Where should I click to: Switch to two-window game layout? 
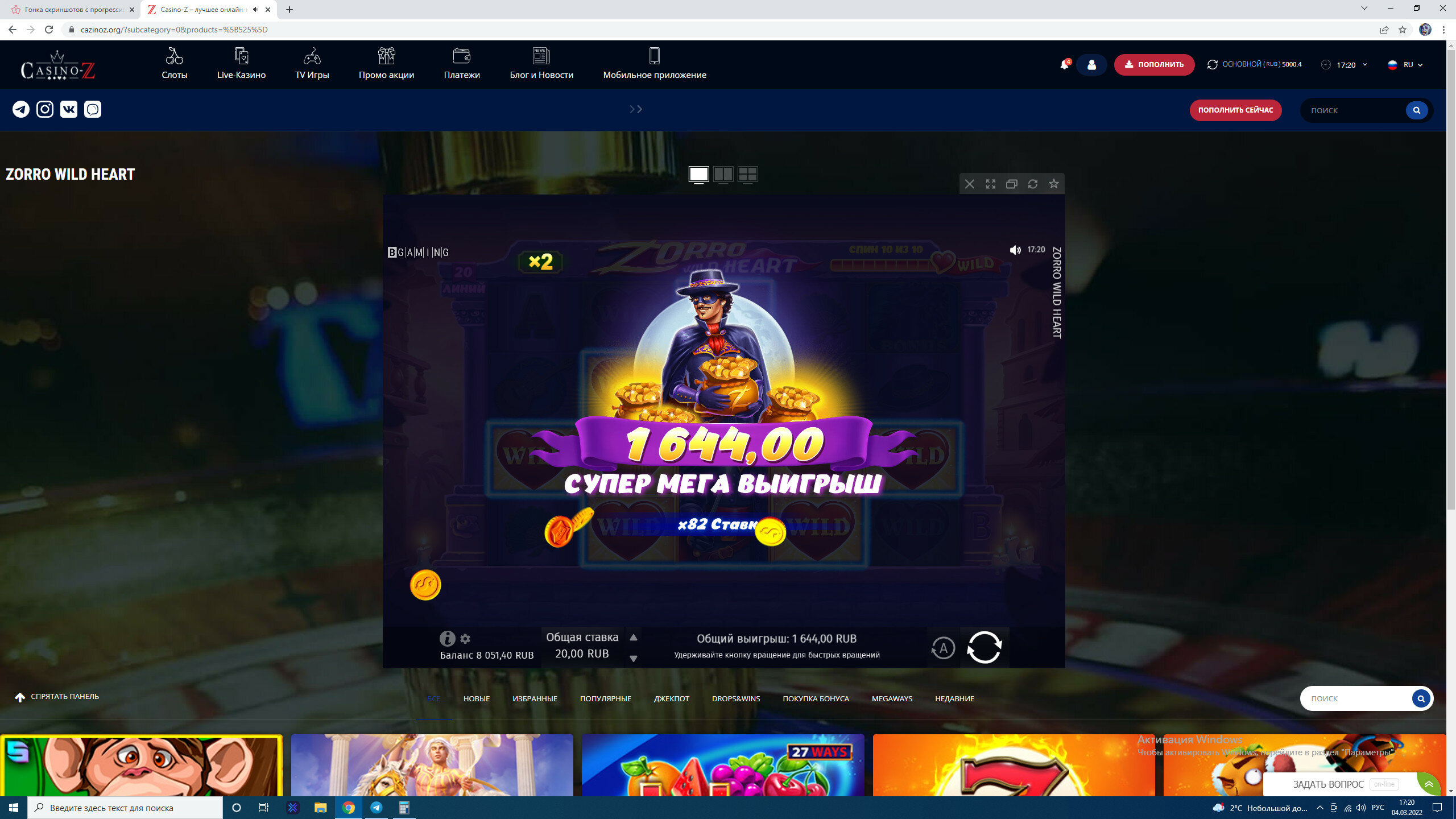coord(723,175)
